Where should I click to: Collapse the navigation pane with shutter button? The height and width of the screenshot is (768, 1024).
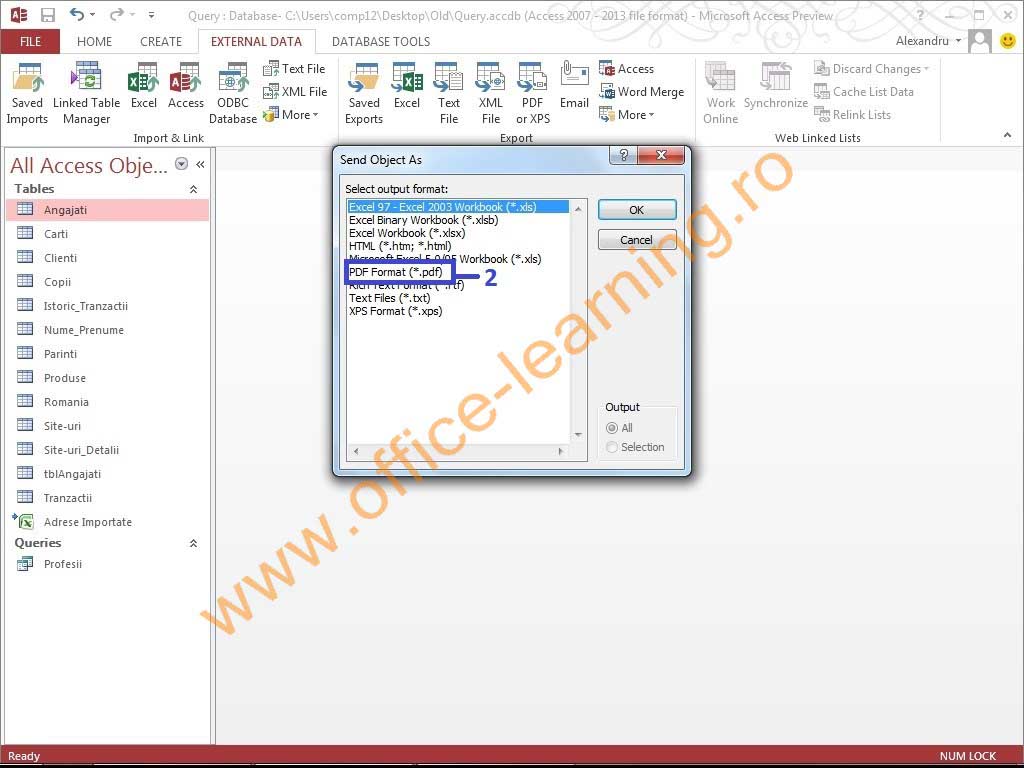pyautogui.click(x=200, y=165)
